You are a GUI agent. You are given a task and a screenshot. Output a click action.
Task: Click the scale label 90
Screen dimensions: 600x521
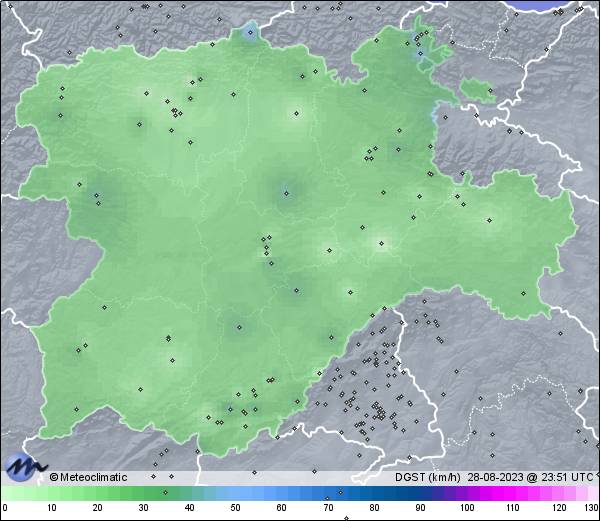coord(420,508)
